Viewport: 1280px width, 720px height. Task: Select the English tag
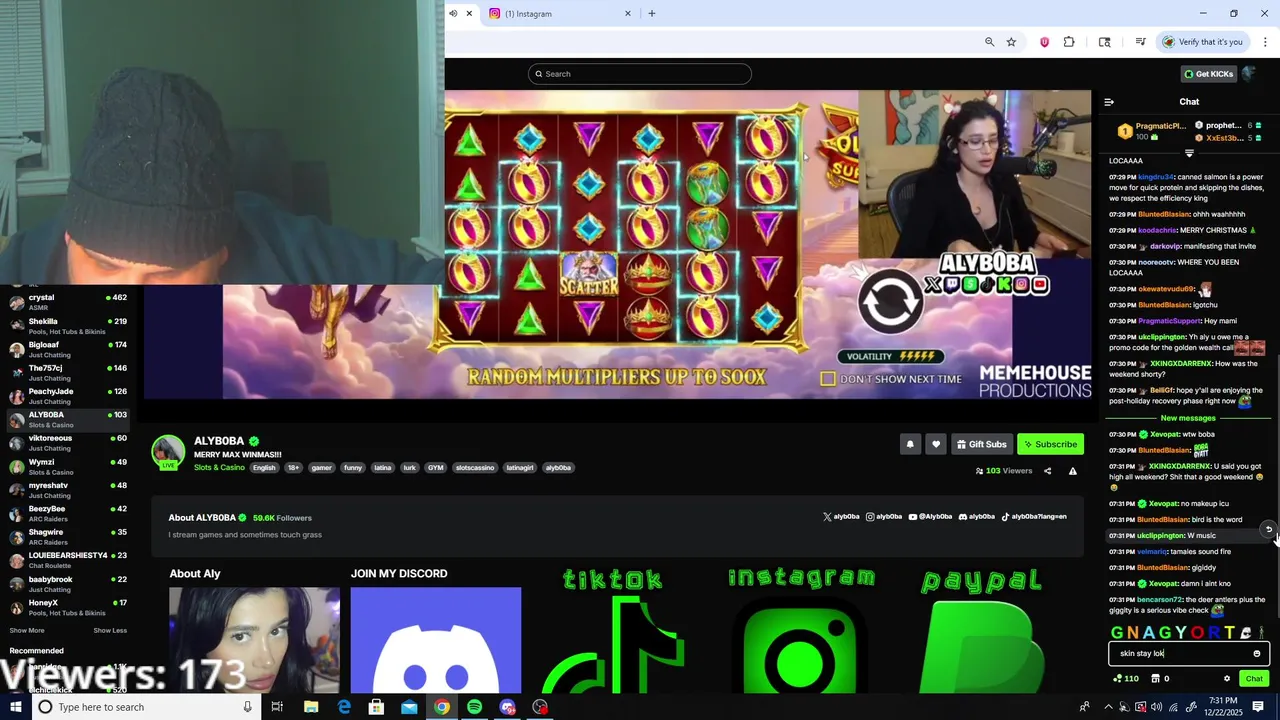264,468
